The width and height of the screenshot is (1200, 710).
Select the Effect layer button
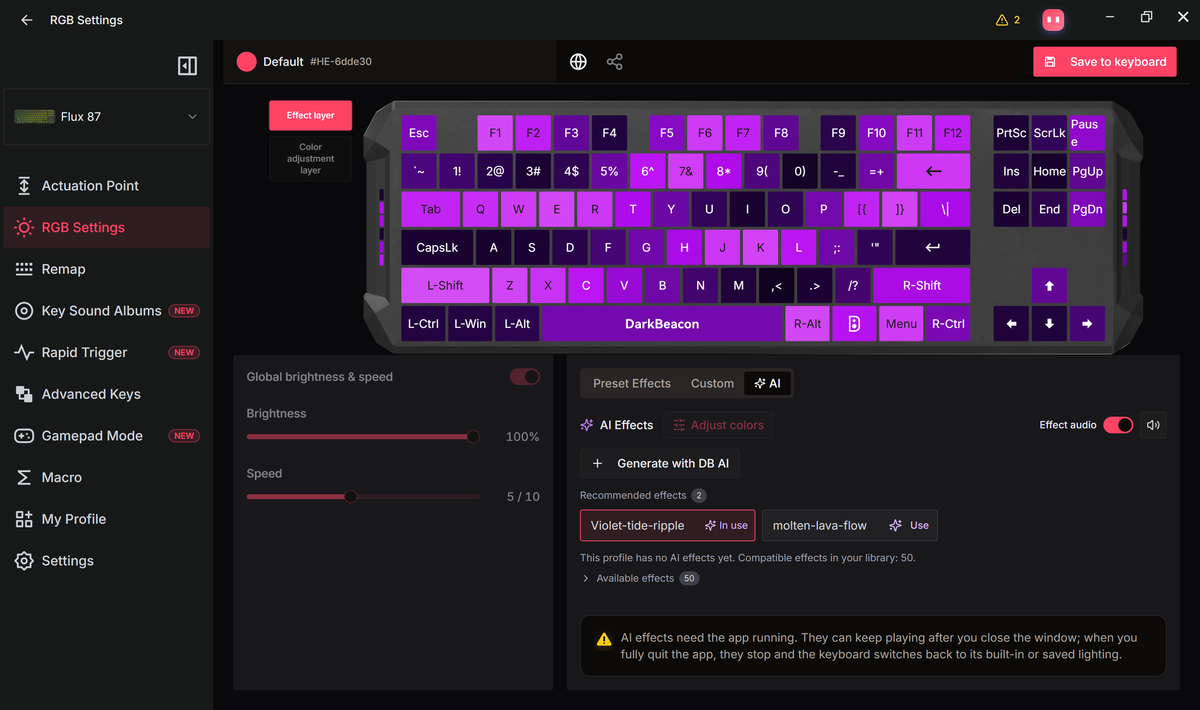click(310, 115)
